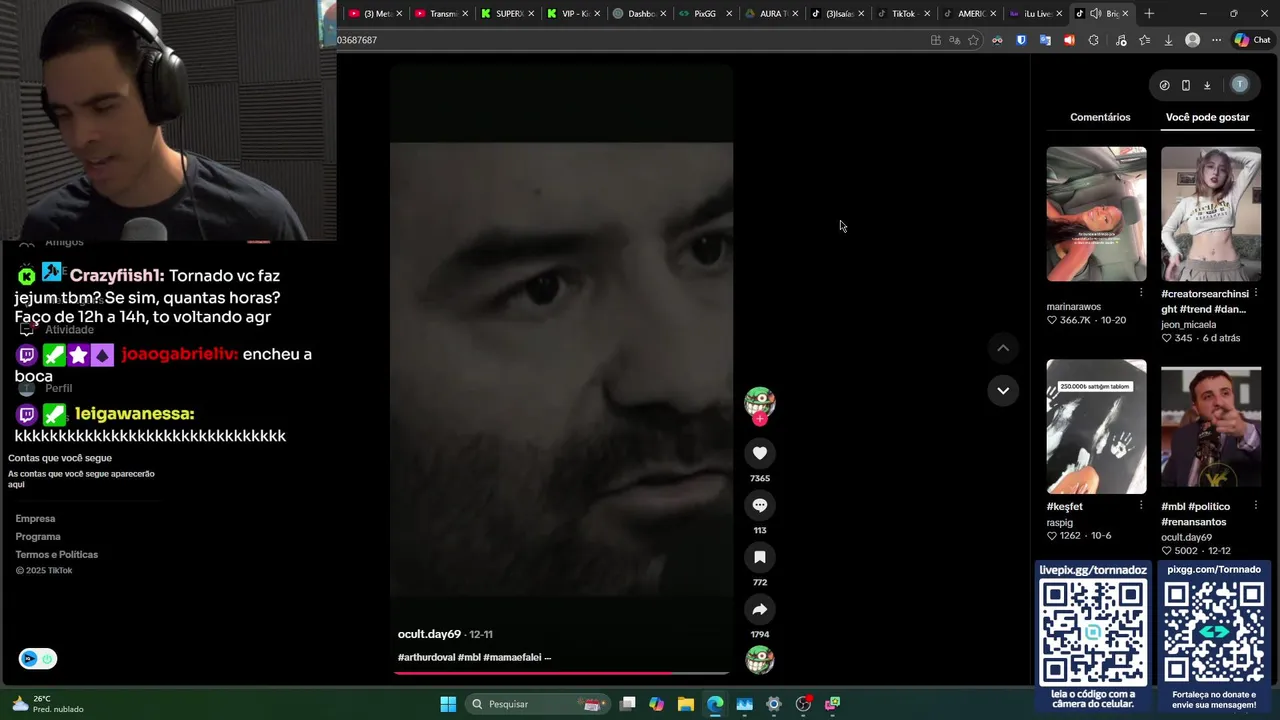Open browser settings and more menu
This screenshot has height=720, width=1280.
pyautogui.click(x=1216, y=40)
